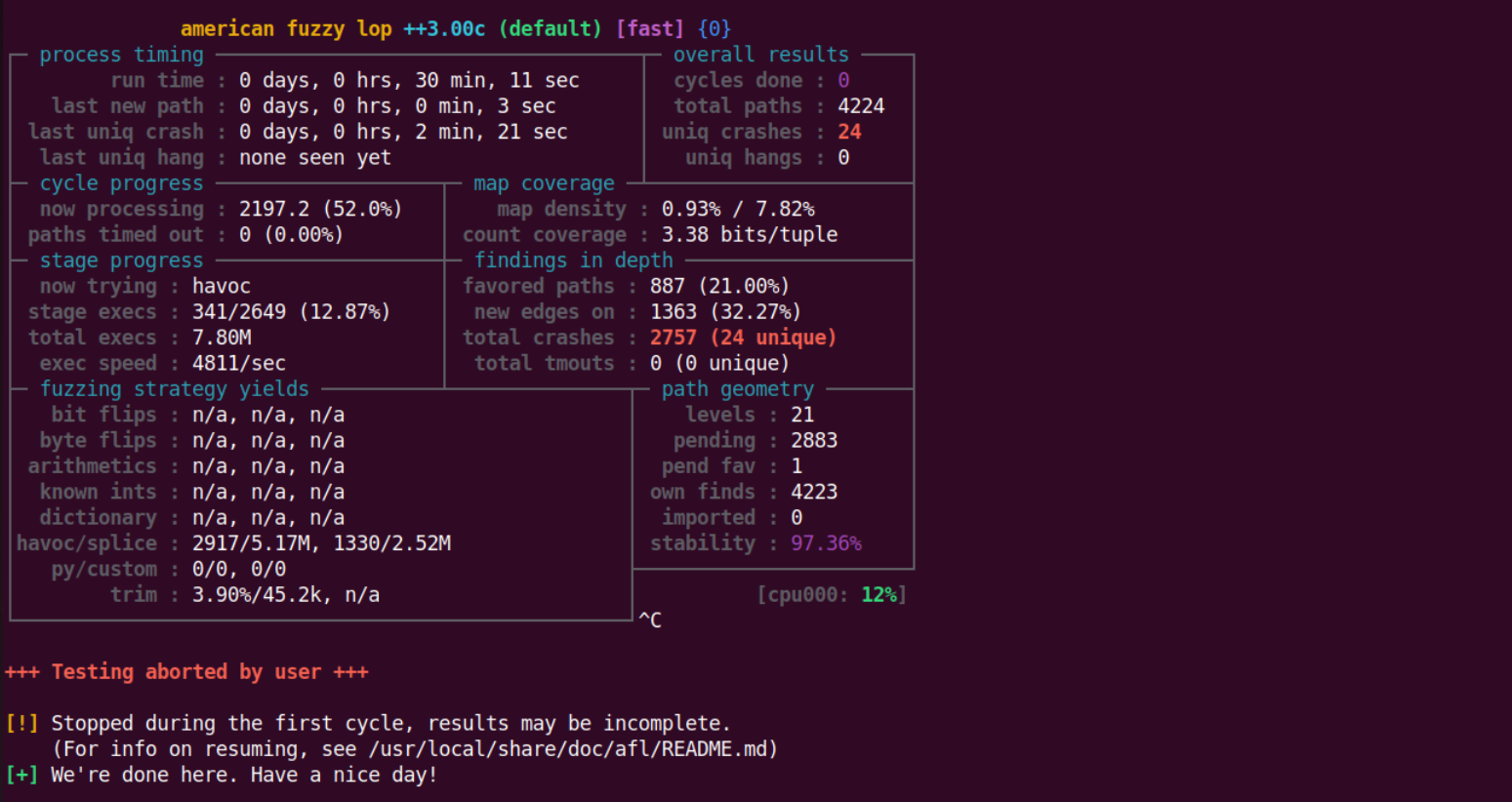Click the "havoc" now trying value
Image resolution: width=1512 pixels, height=802 pixels.
point(221,286)
